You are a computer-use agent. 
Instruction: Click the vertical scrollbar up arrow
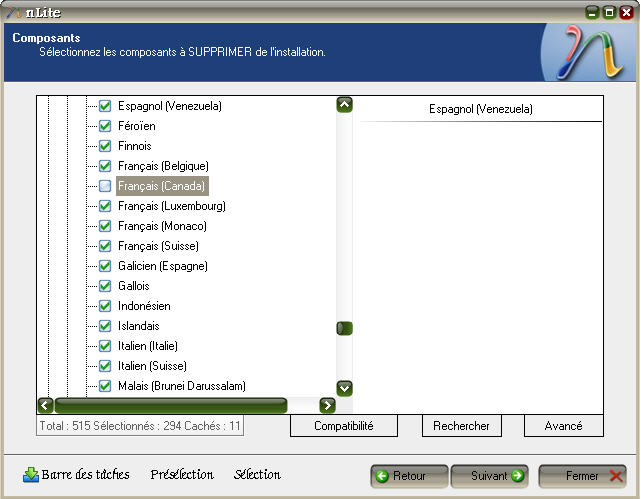point(345,105)
